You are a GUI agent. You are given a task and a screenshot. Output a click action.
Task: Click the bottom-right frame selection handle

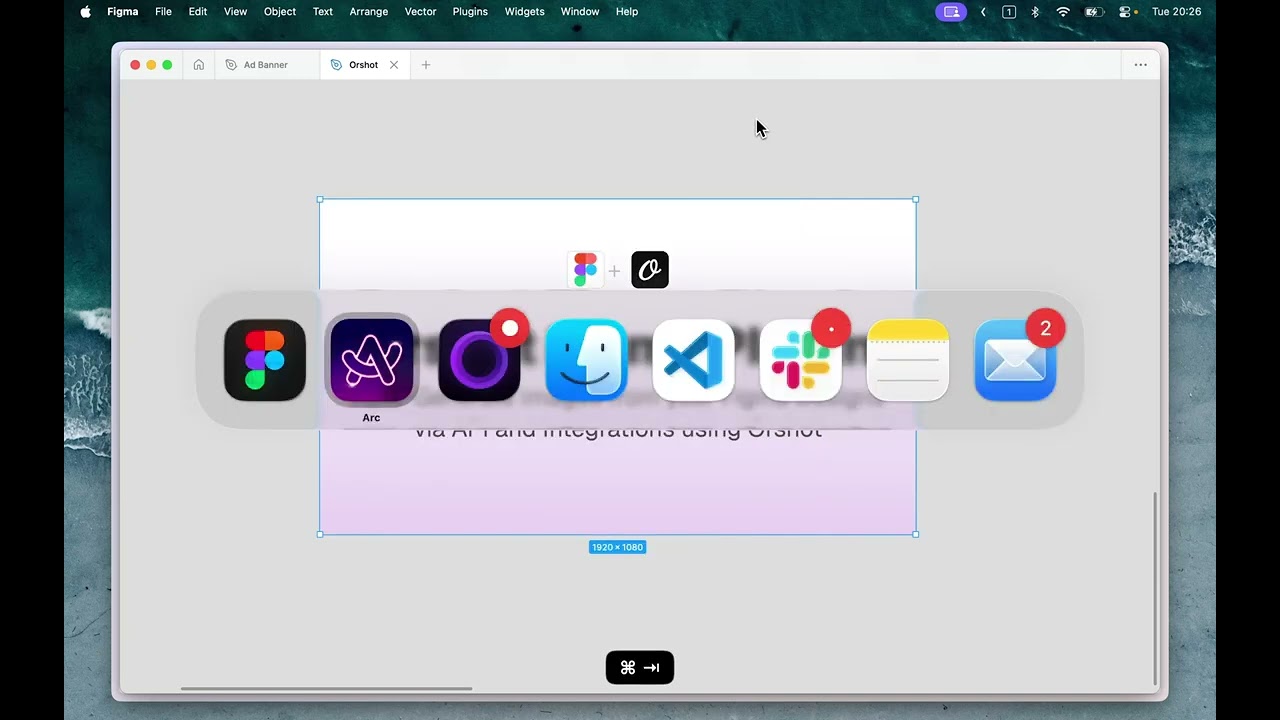915,534
